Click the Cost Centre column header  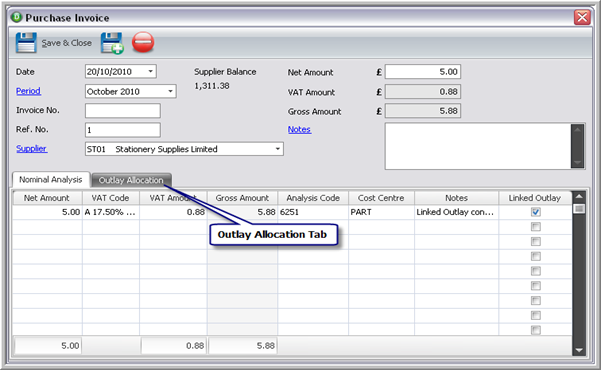[x=381, y=198]
